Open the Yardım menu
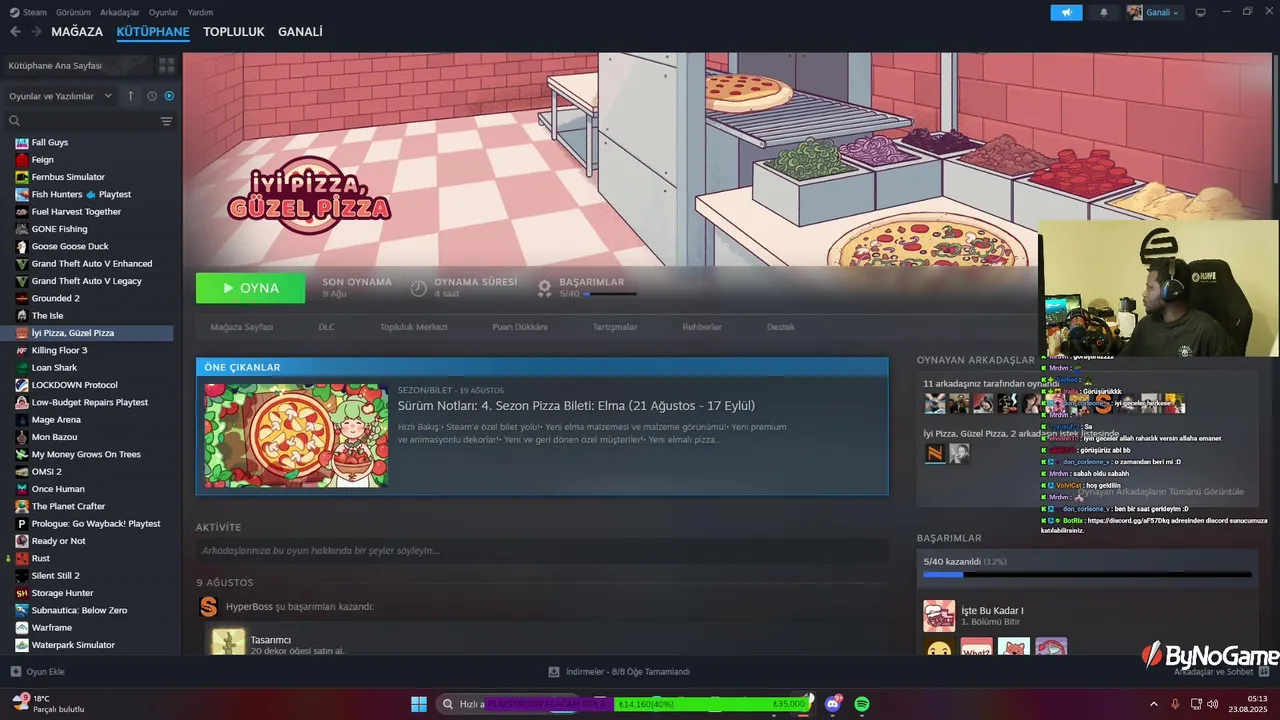 click(200, 12)
